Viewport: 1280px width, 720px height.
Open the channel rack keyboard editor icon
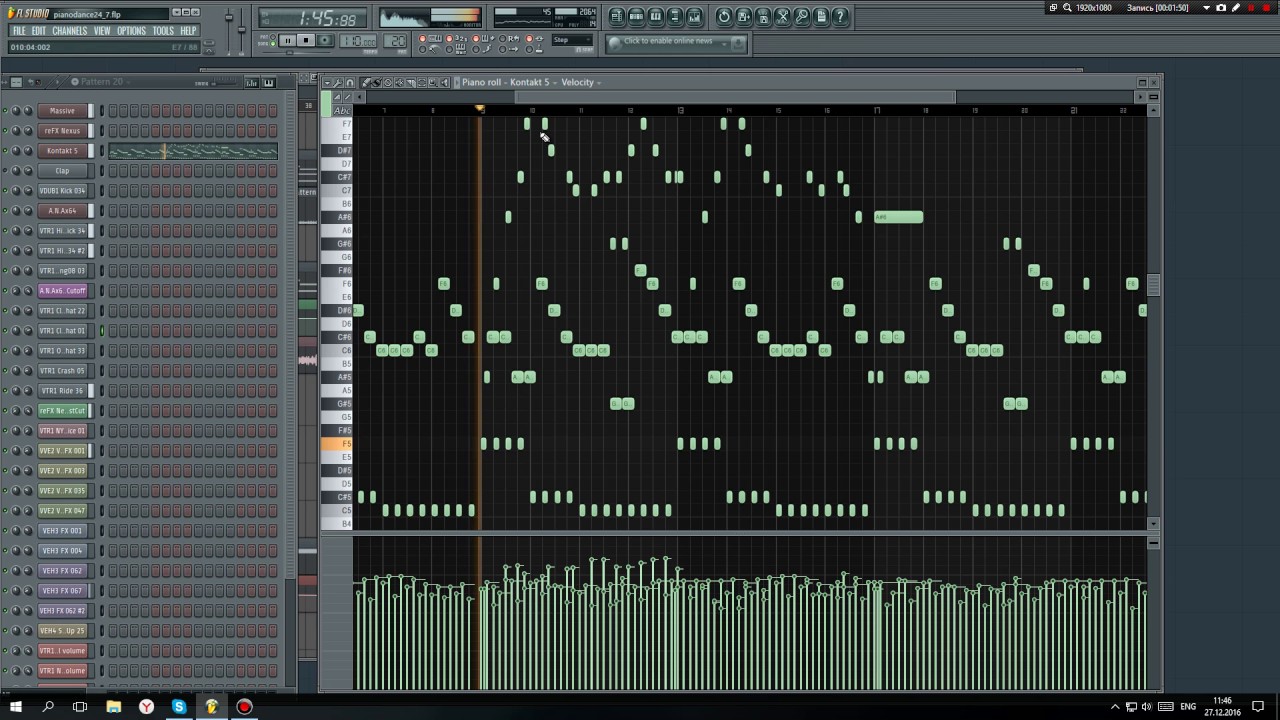(269, 82)
